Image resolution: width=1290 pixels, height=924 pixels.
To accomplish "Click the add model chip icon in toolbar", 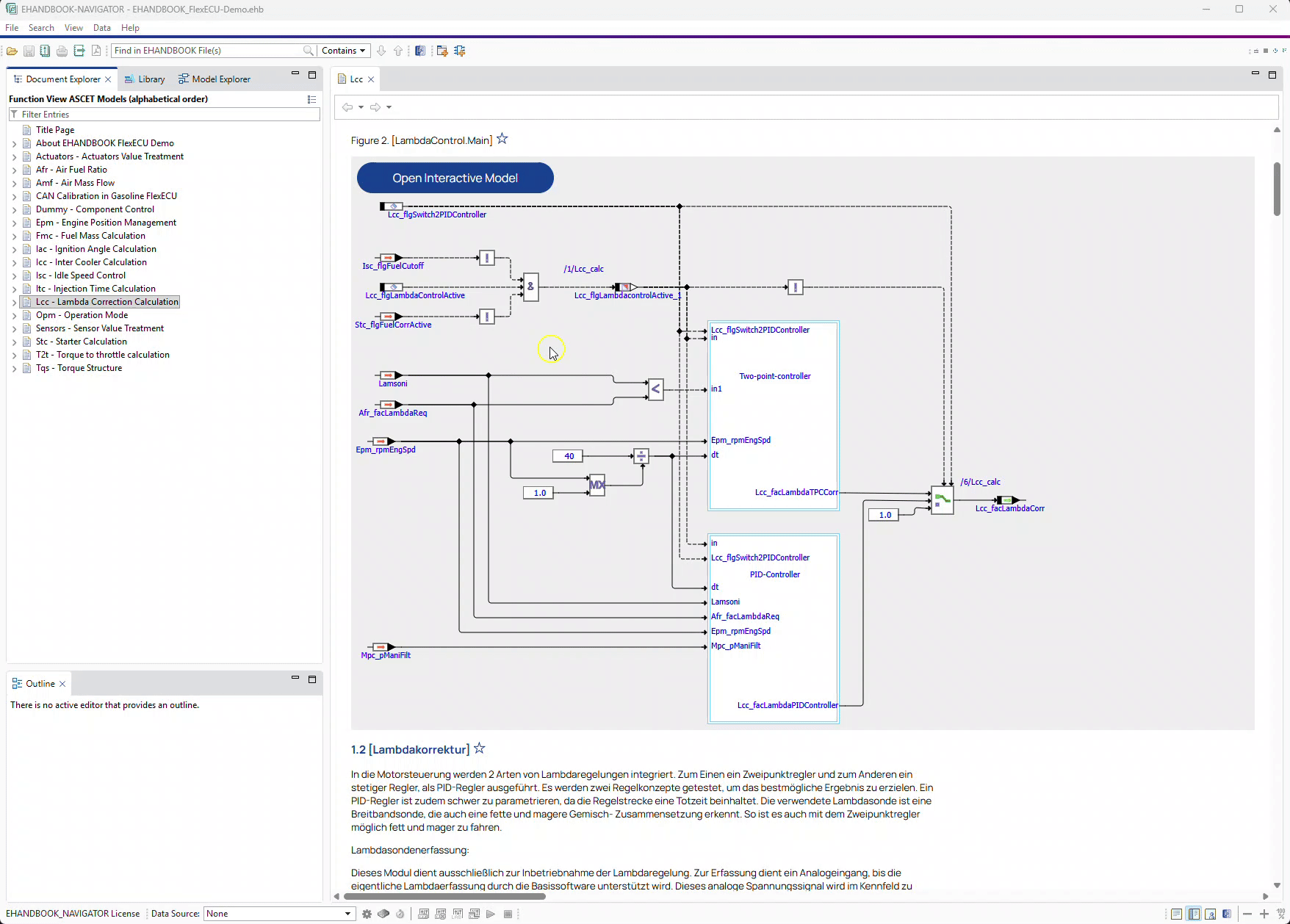I will point(460,51).
